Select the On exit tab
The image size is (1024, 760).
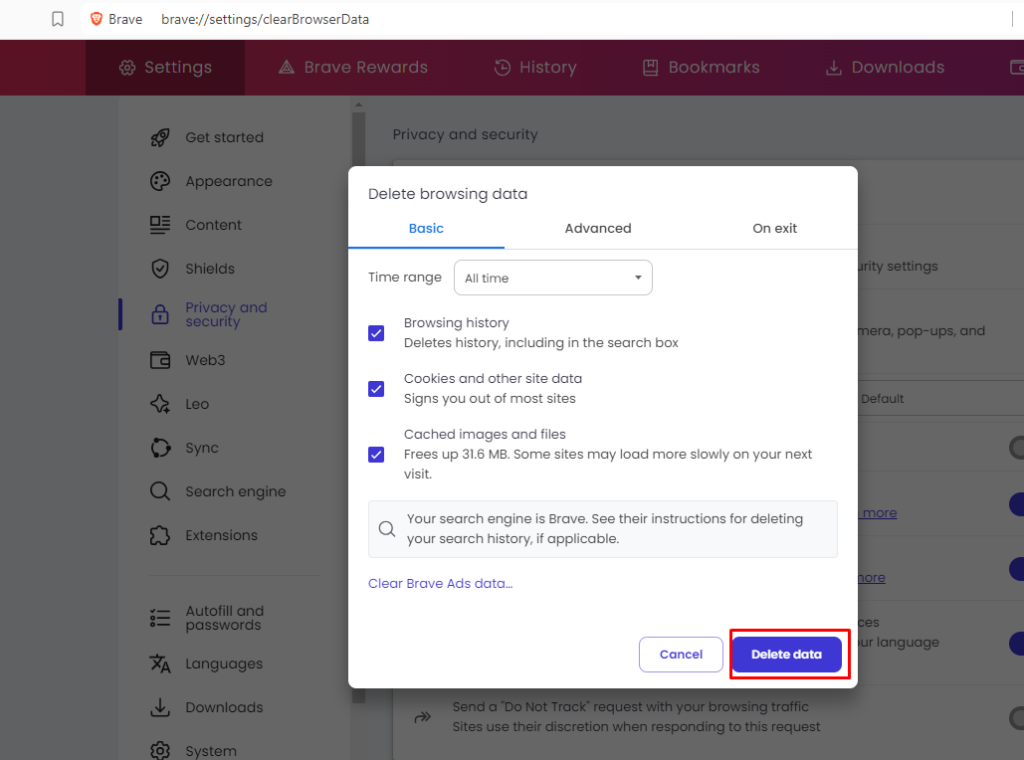(774, 228)
